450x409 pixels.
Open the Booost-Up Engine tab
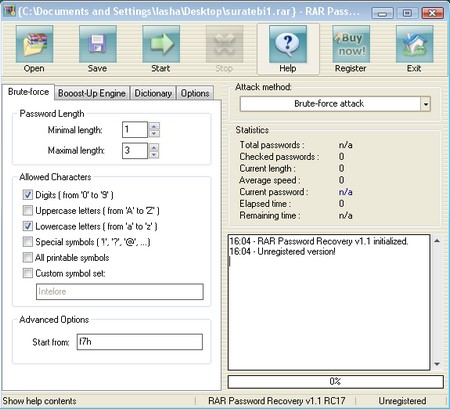(x=92, y=93)
